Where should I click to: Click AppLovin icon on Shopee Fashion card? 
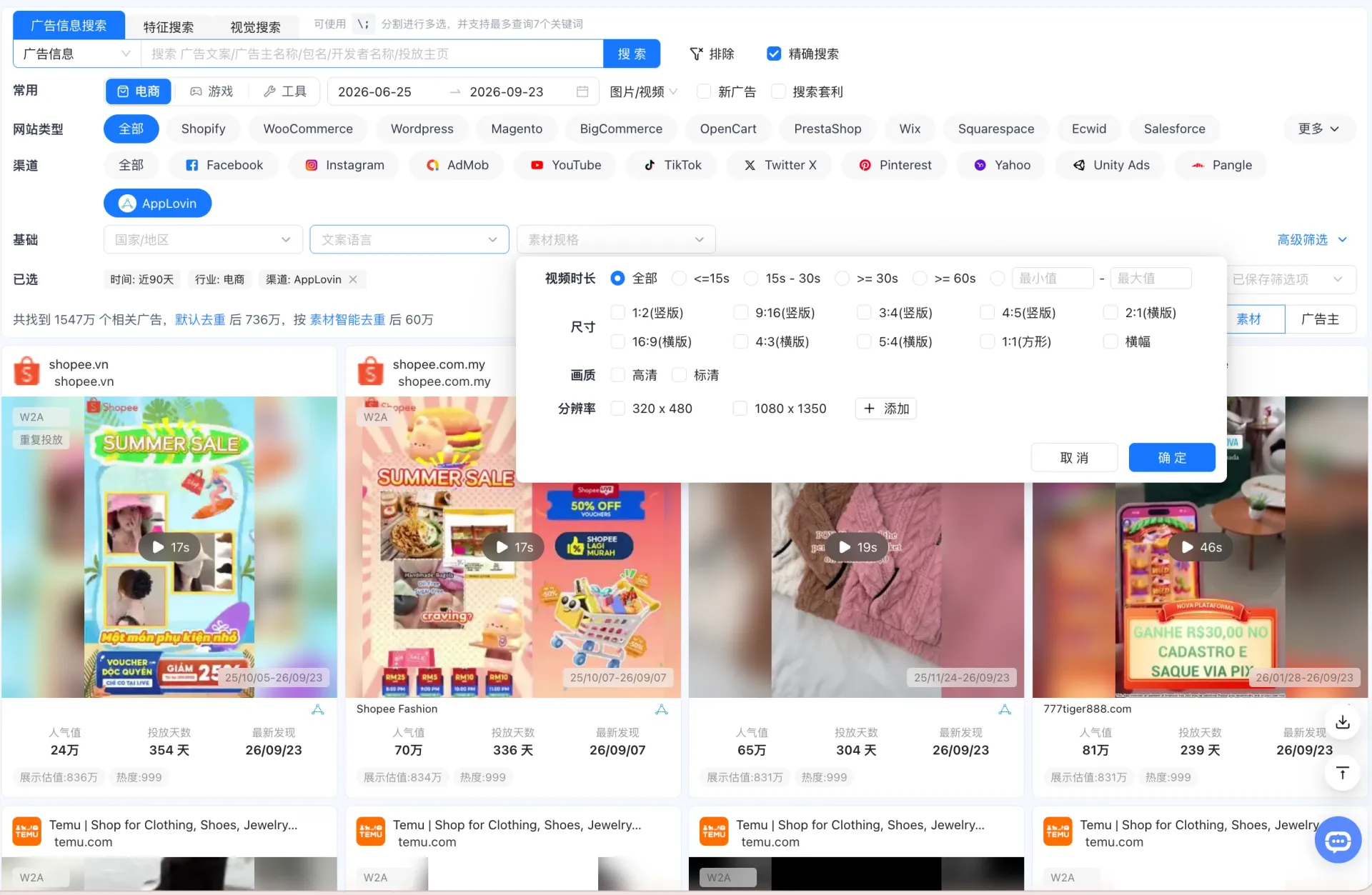click(x=662, y=709)
